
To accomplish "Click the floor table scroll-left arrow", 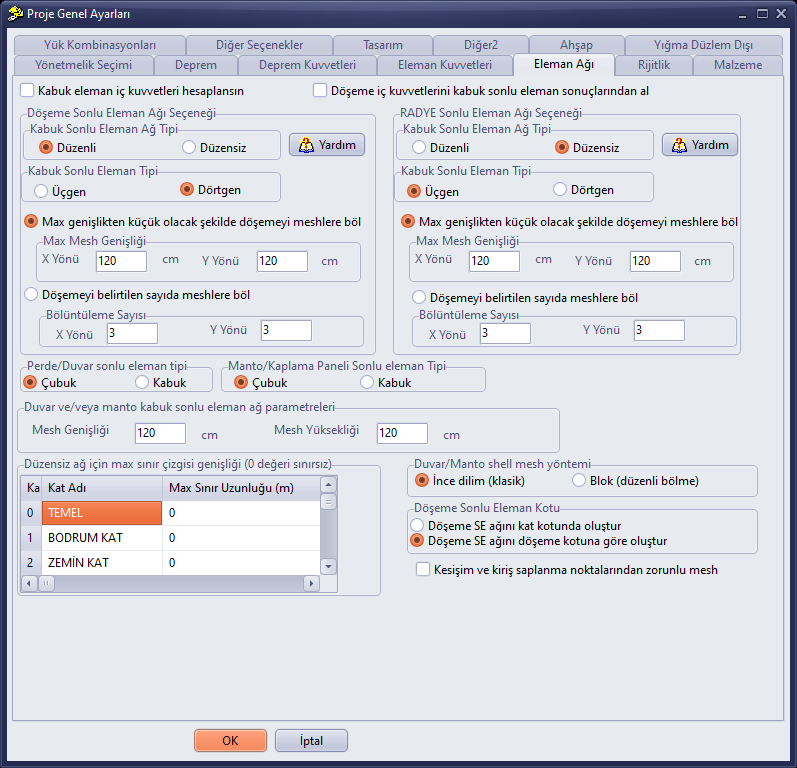I will coord(29,583).
